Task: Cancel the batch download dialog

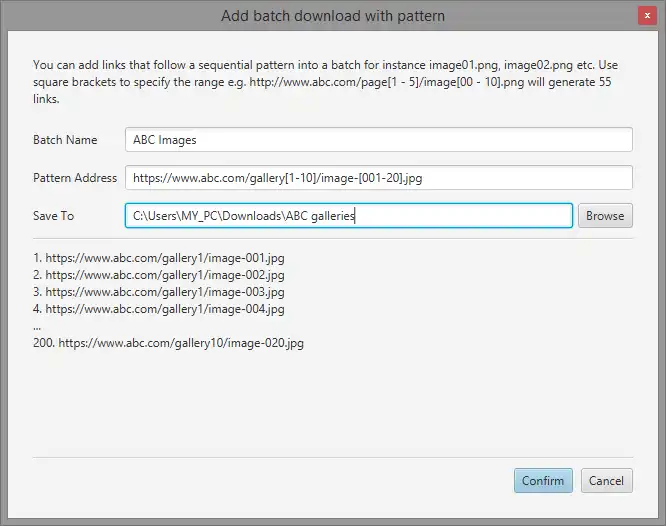Action: (x=606, y=481)
